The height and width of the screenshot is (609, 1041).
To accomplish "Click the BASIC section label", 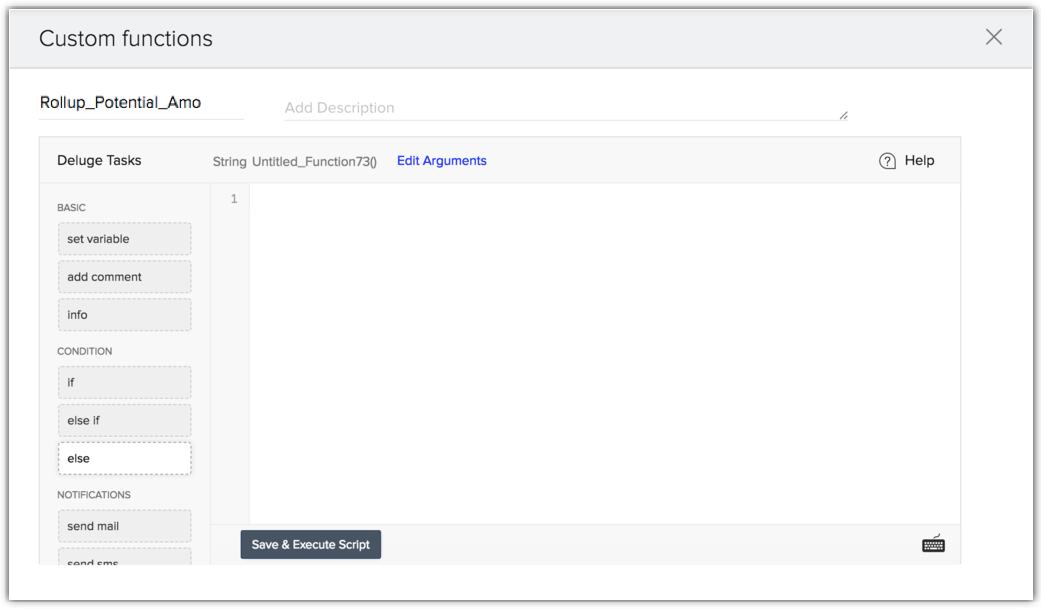I will [x=71, y=207].
